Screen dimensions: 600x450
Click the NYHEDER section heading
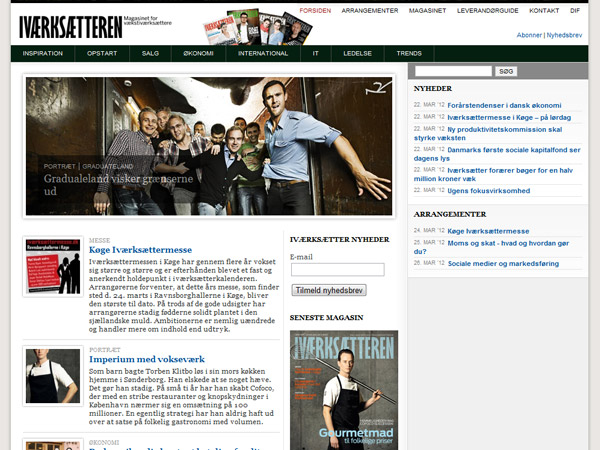pos(432,89)
